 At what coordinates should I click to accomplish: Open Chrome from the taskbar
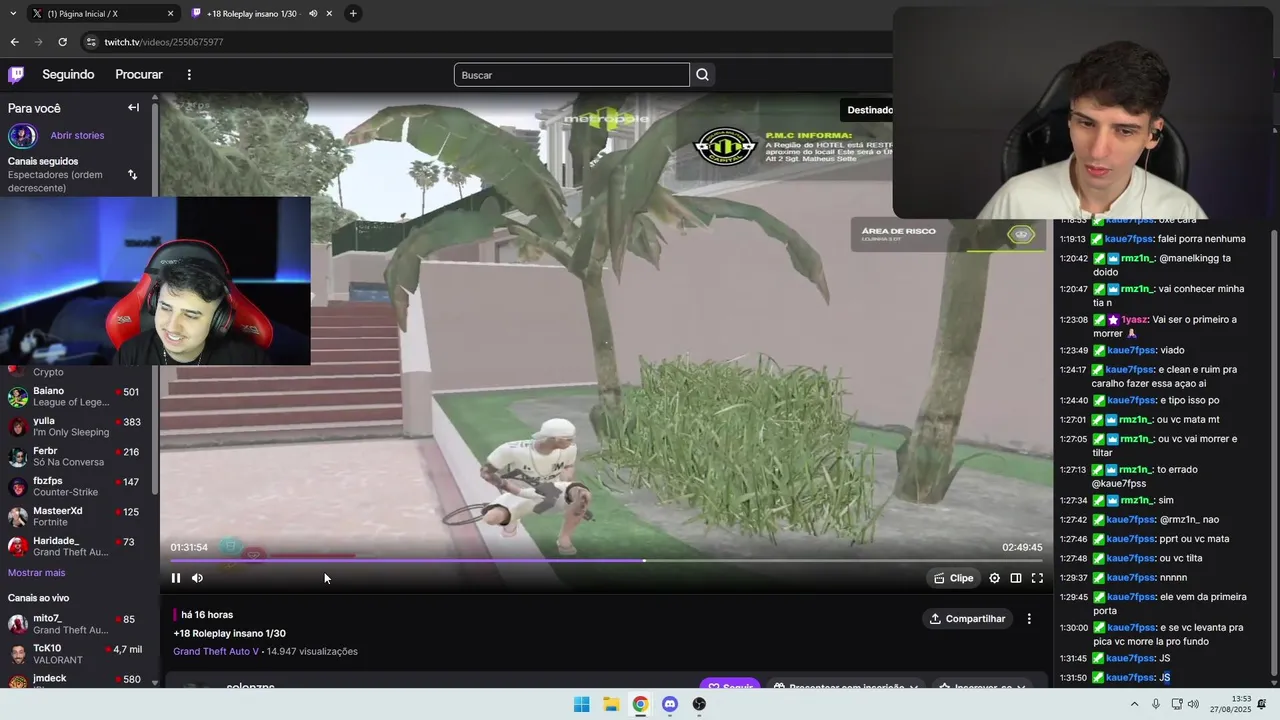click(640, 704)
